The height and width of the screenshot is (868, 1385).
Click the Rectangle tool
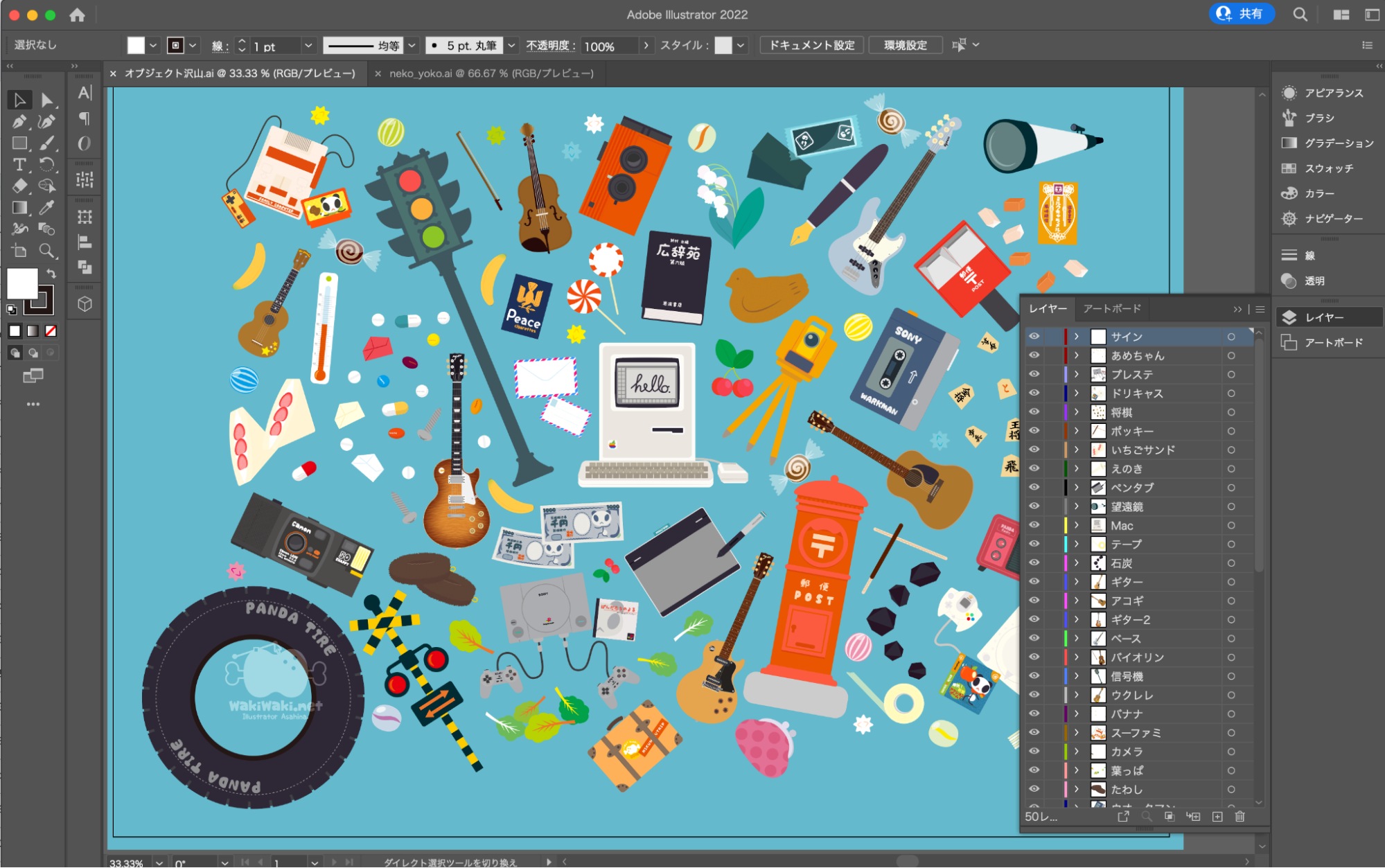(x=19, y=143)
